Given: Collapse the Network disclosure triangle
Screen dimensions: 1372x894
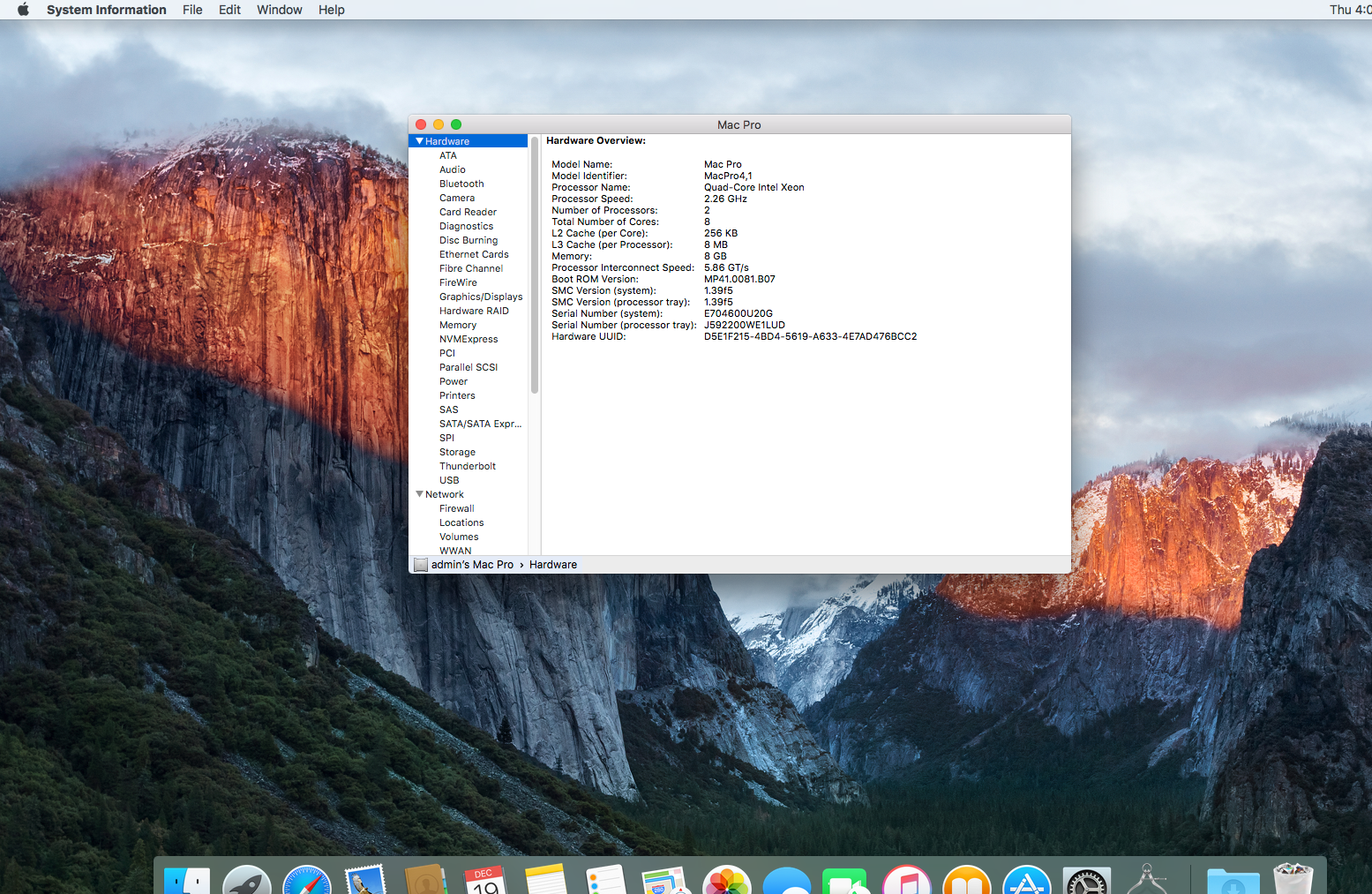Looking at the screenshot, I should click(x=420, y=494).
